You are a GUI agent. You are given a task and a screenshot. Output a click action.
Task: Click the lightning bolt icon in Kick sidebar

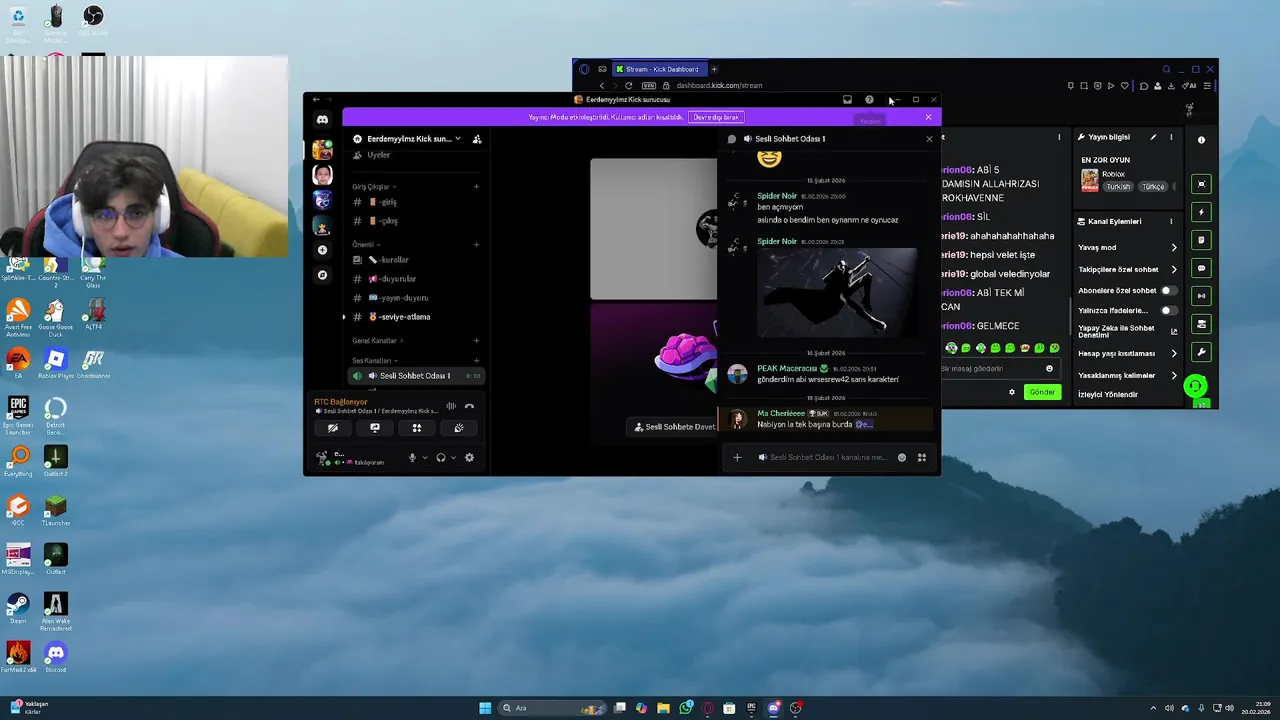(x=1202, y=212)
